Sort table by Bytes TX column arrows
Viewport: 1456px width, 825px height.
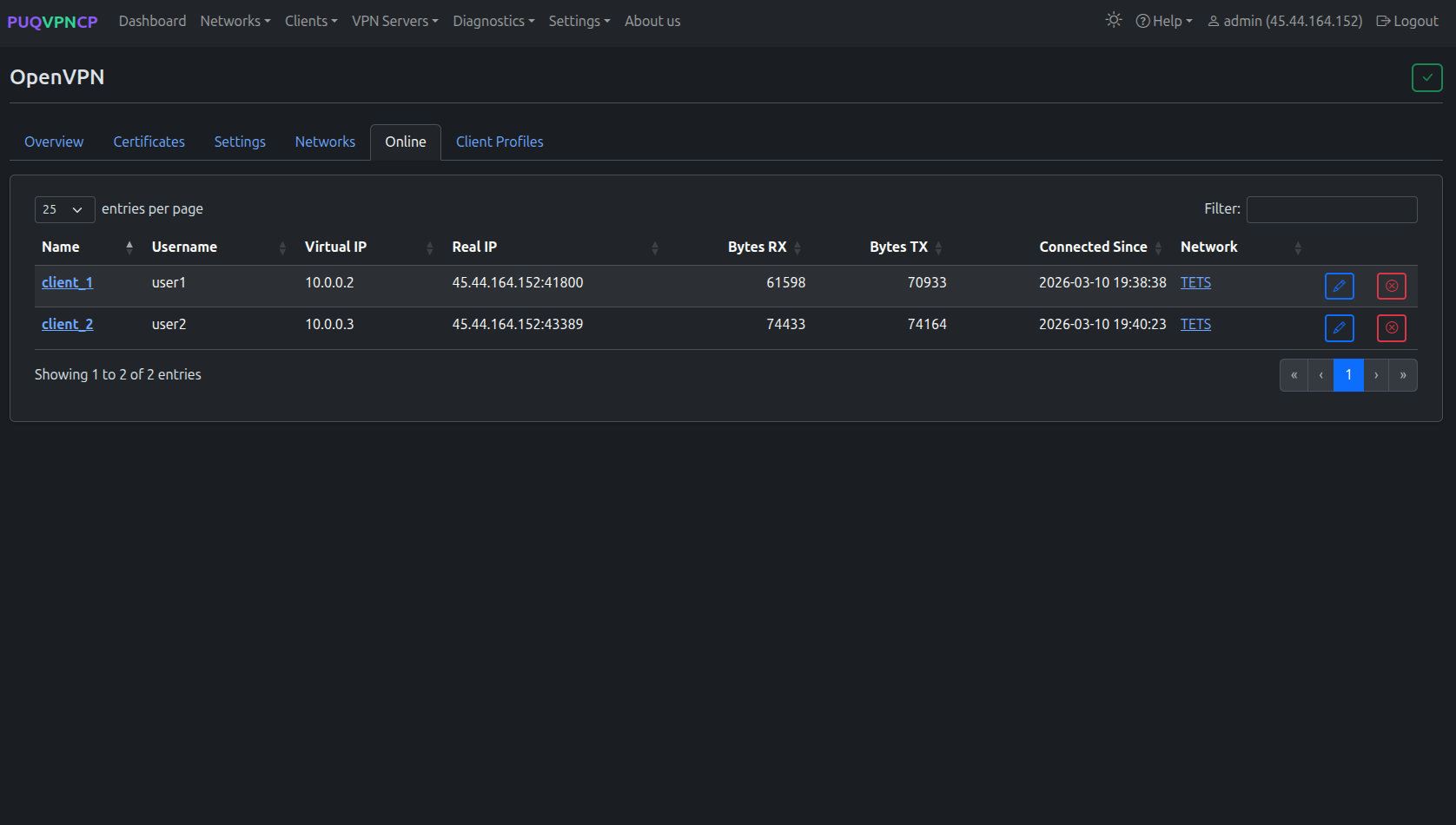938,247
